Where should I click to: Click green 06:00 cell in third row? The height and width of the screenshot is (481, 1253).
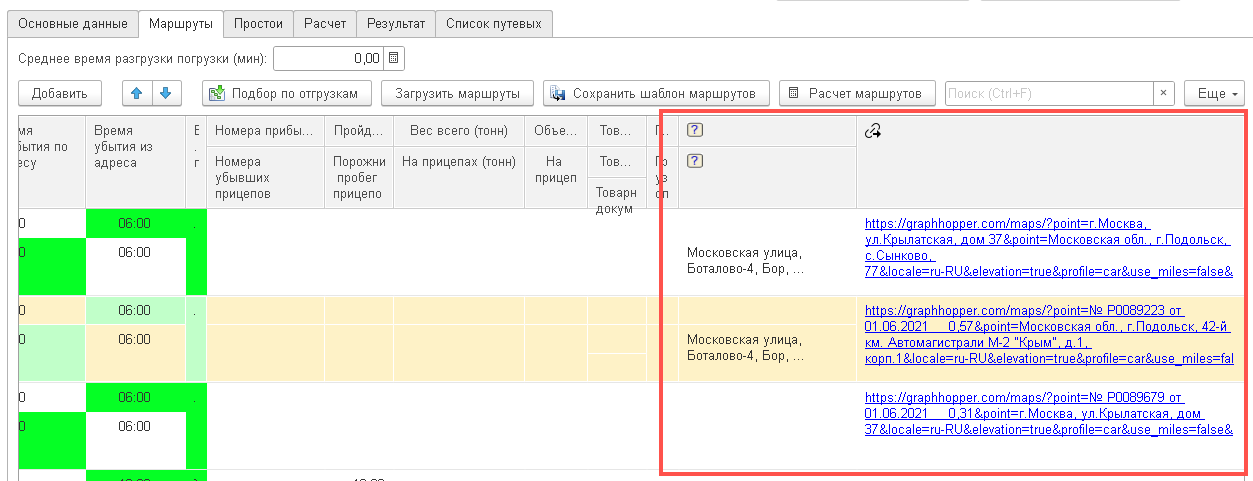pos(135,397)
